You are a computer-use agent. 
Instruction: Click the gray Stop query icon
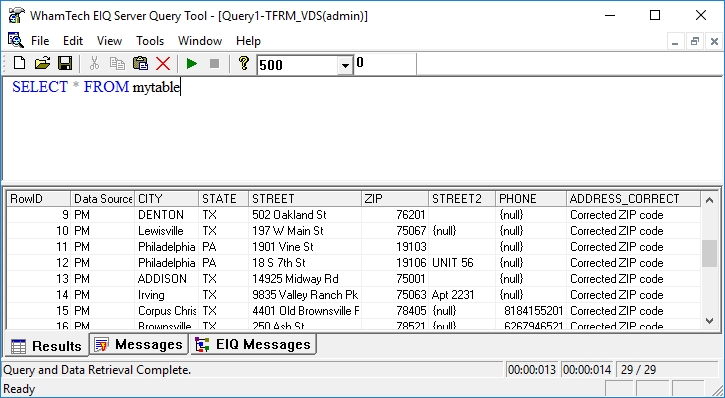pos(214,63)
